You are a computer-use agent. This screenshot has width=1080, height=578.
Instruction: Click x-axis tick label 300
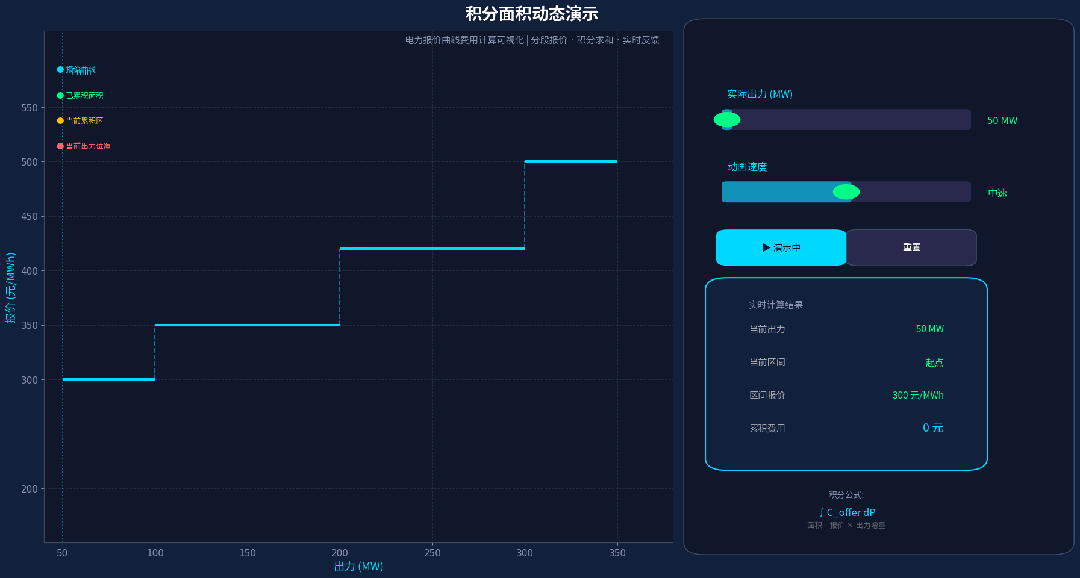click(x=525, y=553)
